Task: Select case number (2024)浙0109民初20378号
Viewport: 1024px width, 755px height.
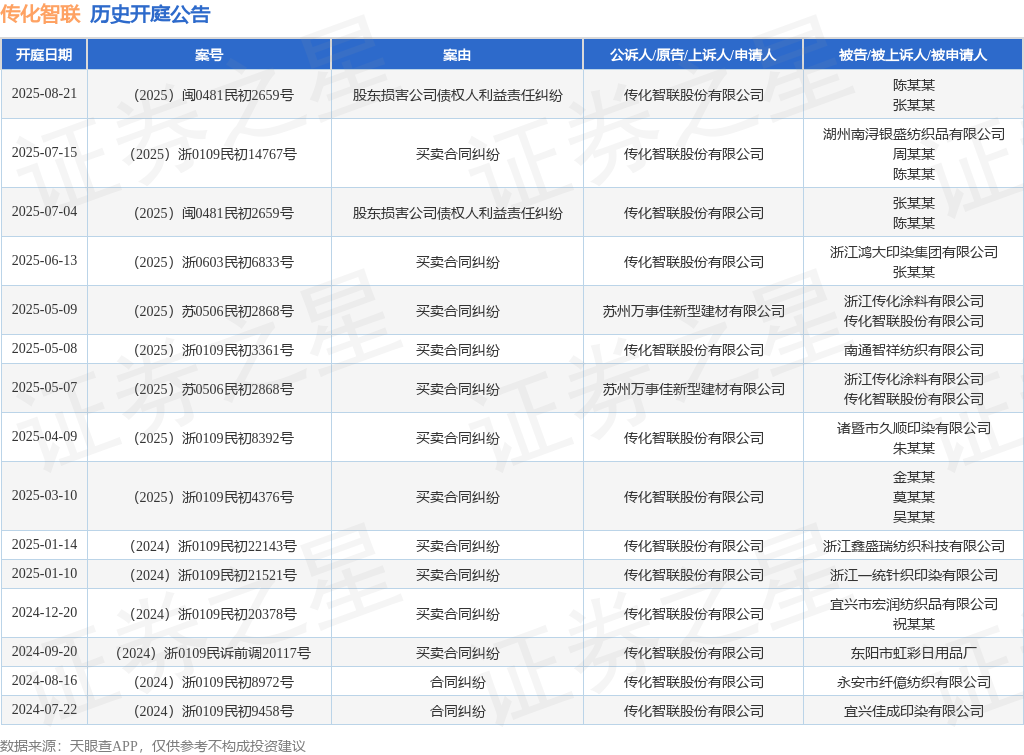Action: (x=214, y=615)
